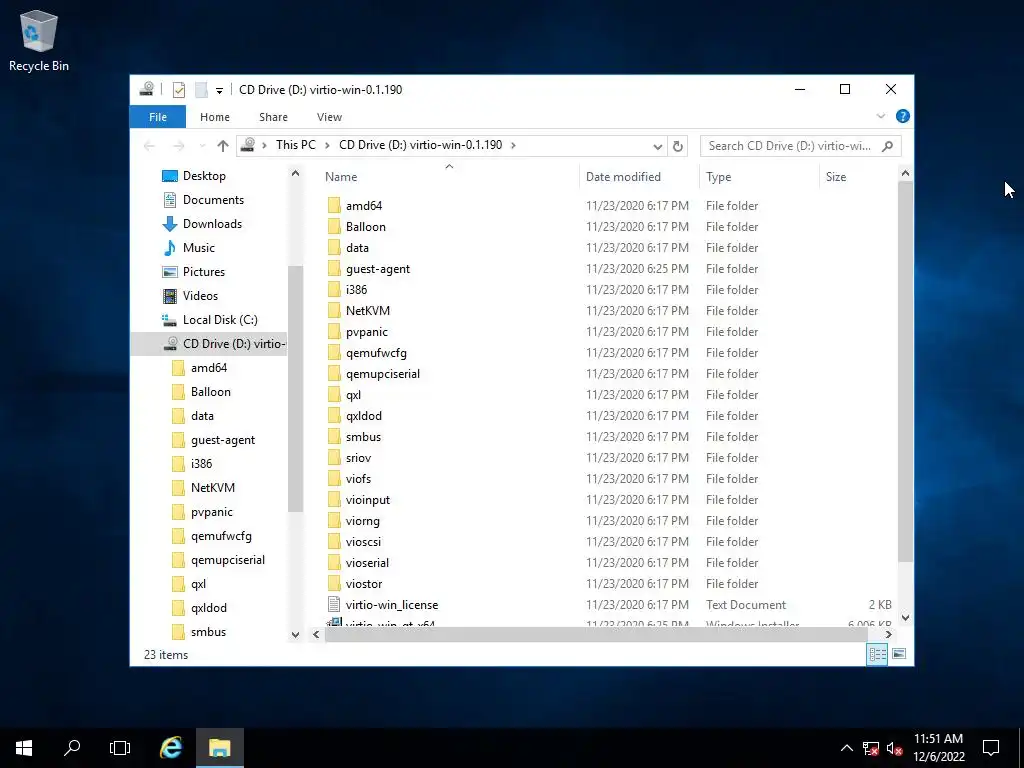Click the file list scroll down arrow
Image resolution: width=1024 pixels, height=768 pixels.
click(x=905, y=618)
